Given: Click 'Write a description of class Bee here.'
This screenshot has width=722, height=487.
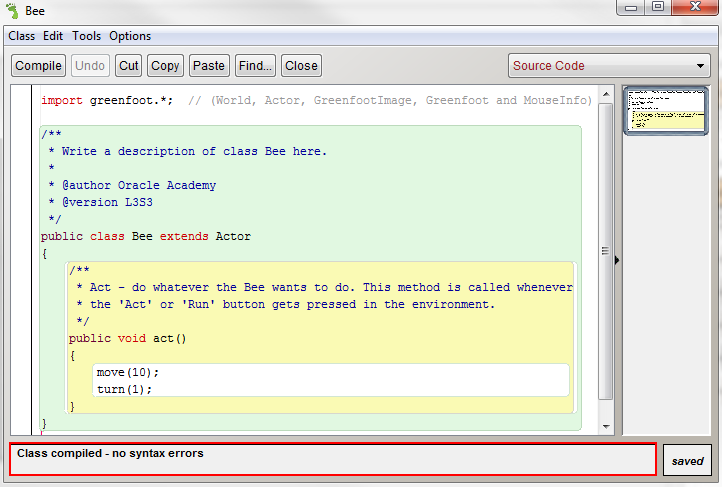Looking at the screenshot, I should coord(194,151).
